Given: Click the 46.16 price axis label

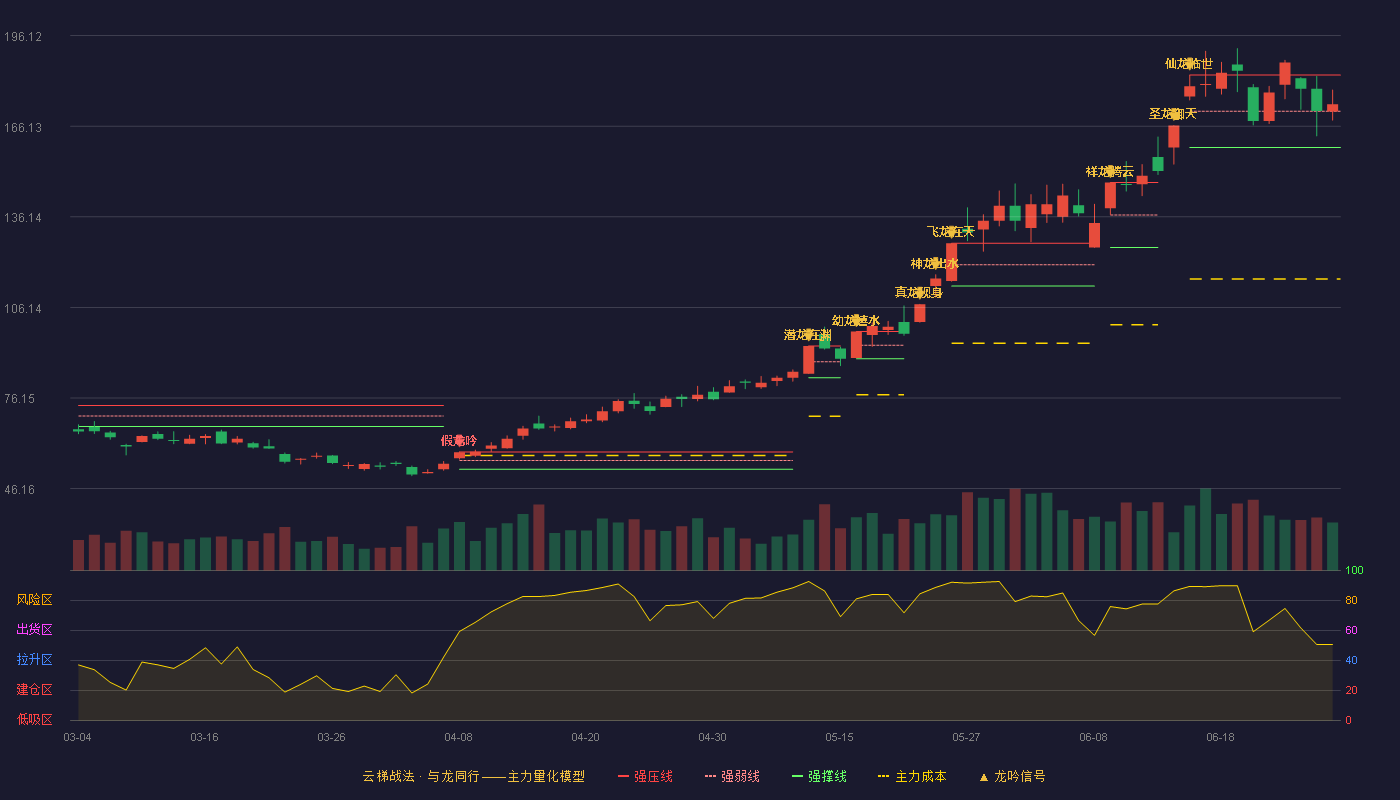Looking at the screenshot, I should (x=20, y=490).
